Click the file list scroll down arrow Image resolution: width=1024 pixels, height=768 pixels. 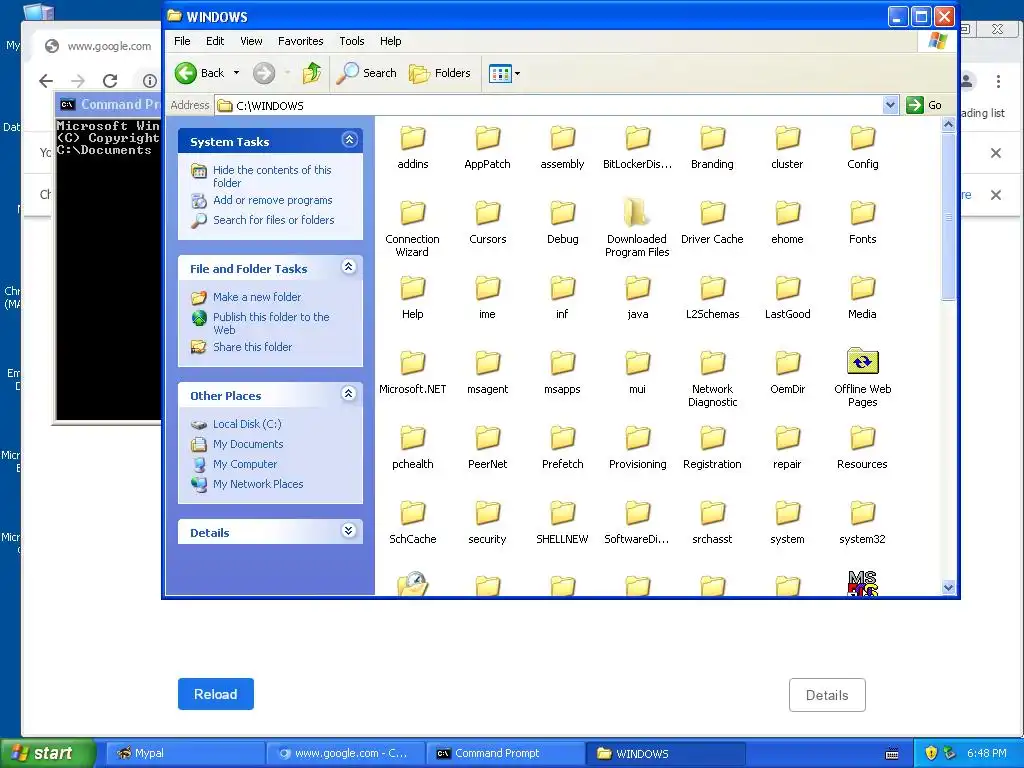[948, 587]
